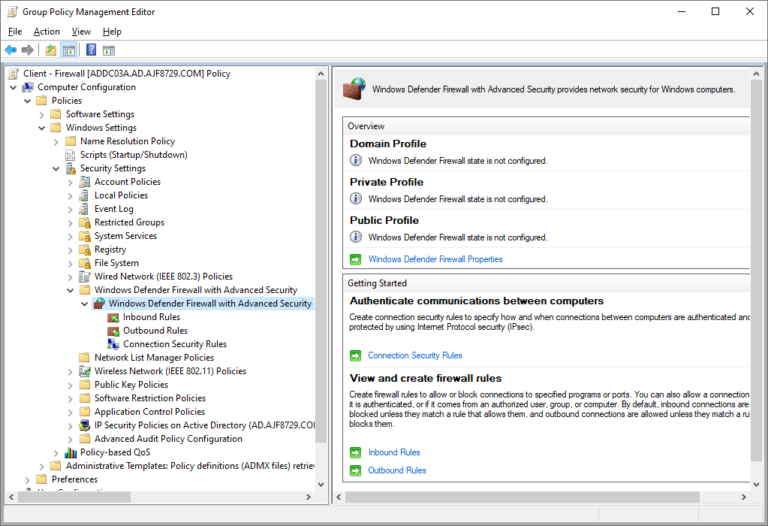Screen dimensions: 768x526
Task: Click the Outbound Rules icon in tree
Action: pos(113,331)
